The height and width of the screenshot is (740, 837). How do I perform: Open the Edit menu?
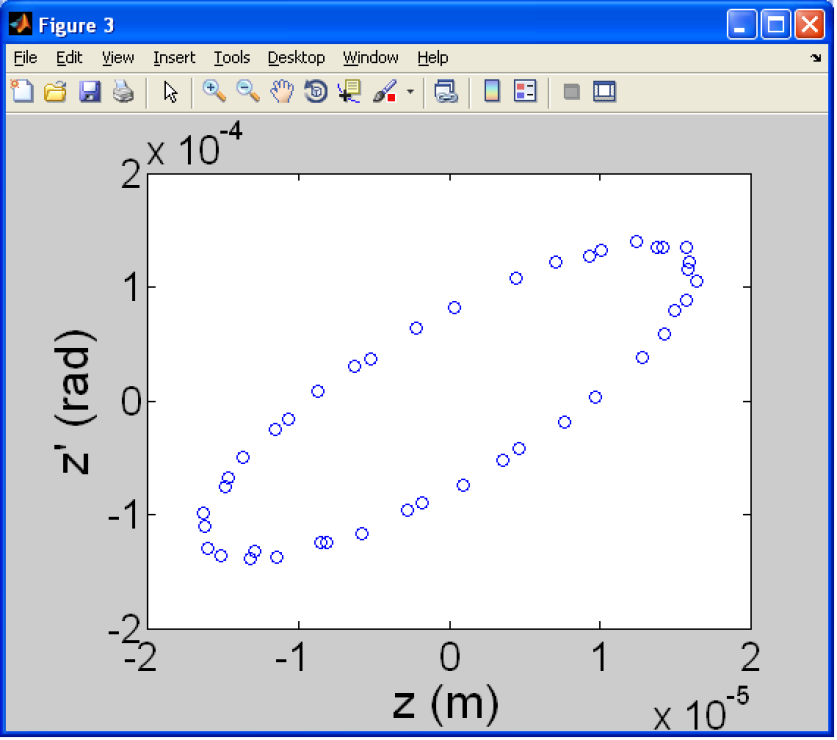click(69, 58)
